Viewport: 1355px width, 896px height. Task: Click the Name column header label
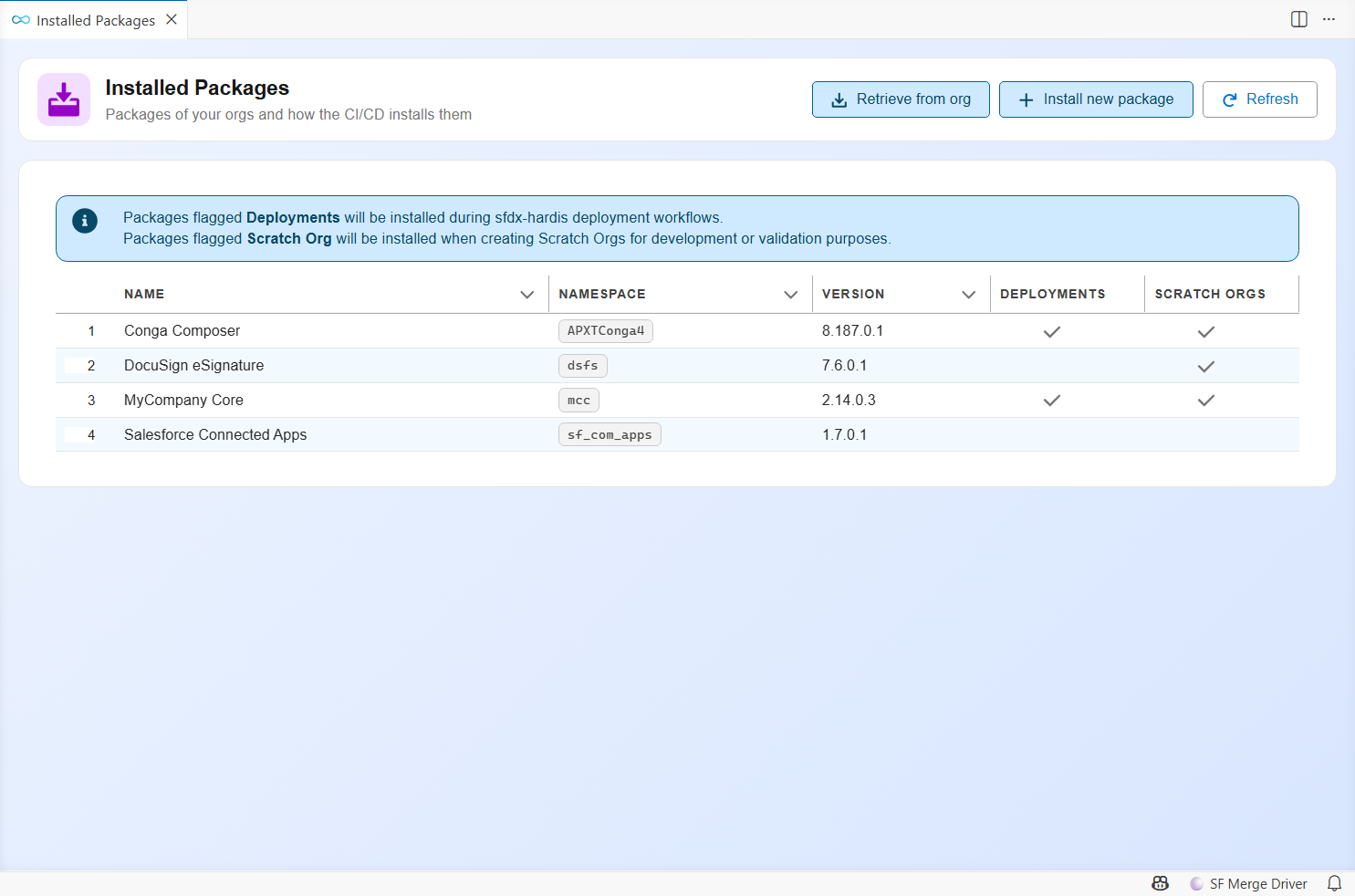(144, 294)
